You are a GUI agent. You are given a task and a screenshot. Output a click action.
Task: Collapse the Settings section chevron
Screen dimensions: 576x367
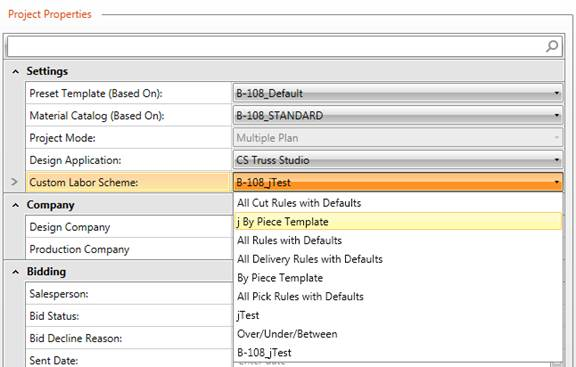point(15,72)
